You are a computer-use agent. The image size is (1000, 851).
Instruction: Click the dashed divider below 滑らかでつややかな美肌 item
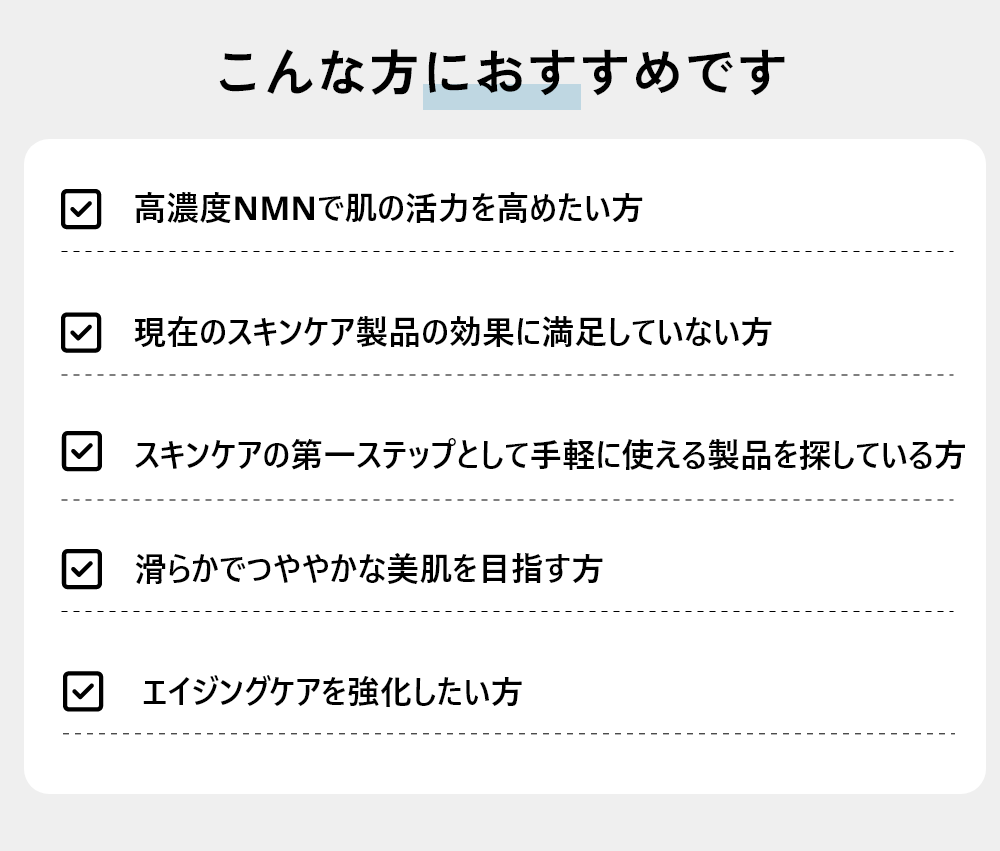[507, 611]
